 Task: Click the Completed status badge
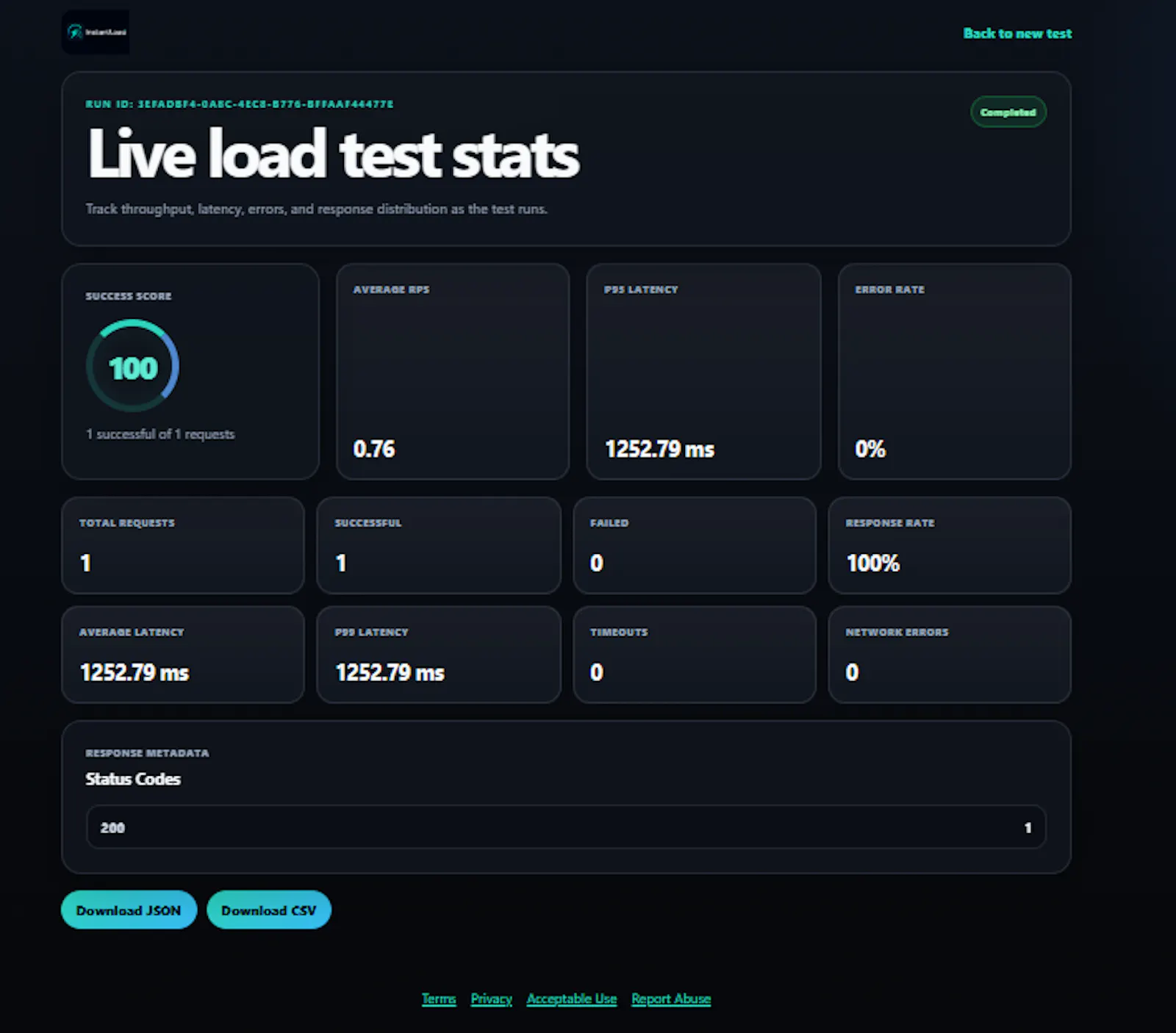point(1008,112)
